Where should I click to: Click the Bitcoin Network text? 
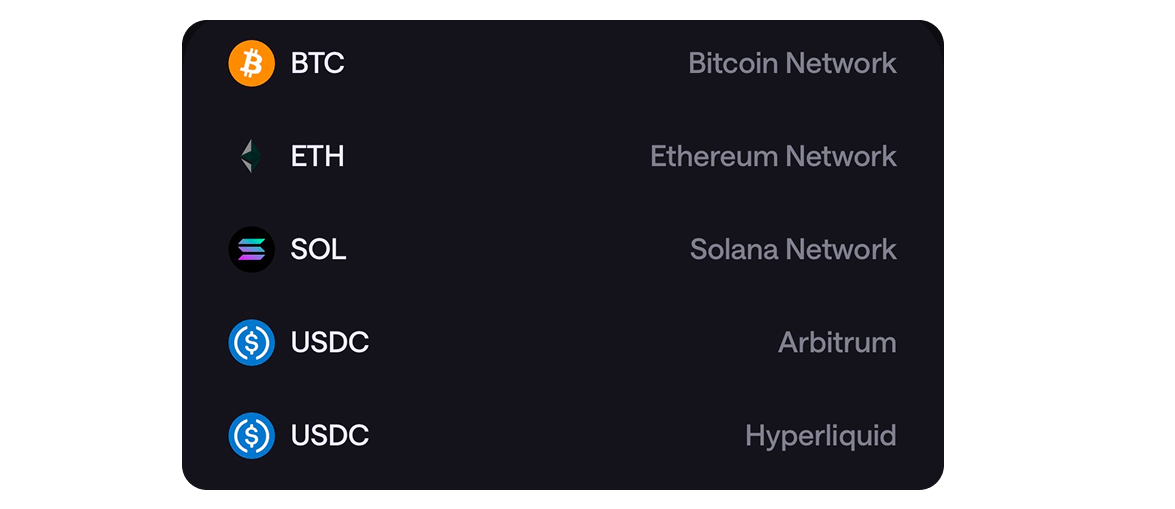point(792,63)
